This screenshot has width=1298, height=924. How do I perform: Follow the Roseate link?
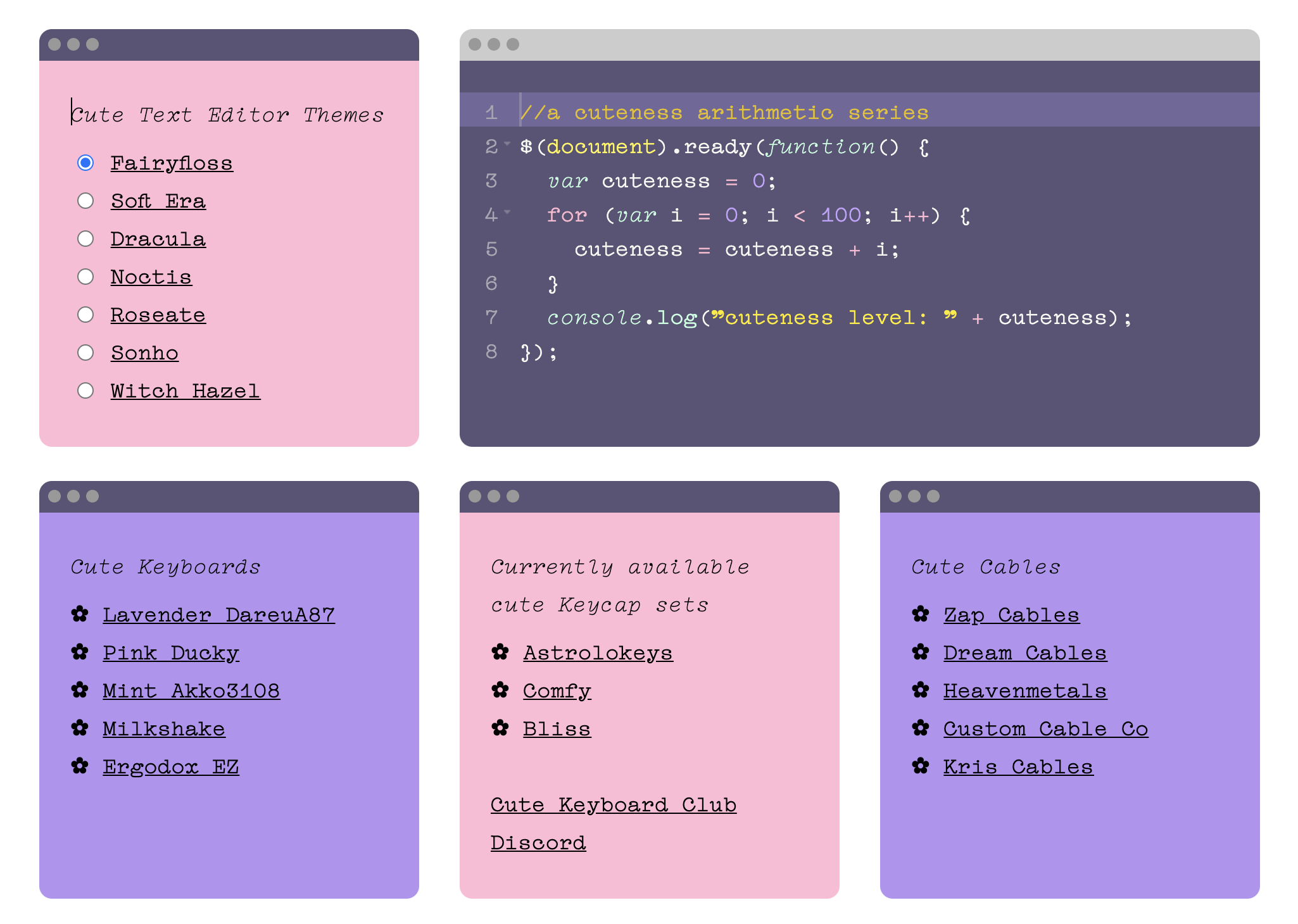click(x=158, y=315)
